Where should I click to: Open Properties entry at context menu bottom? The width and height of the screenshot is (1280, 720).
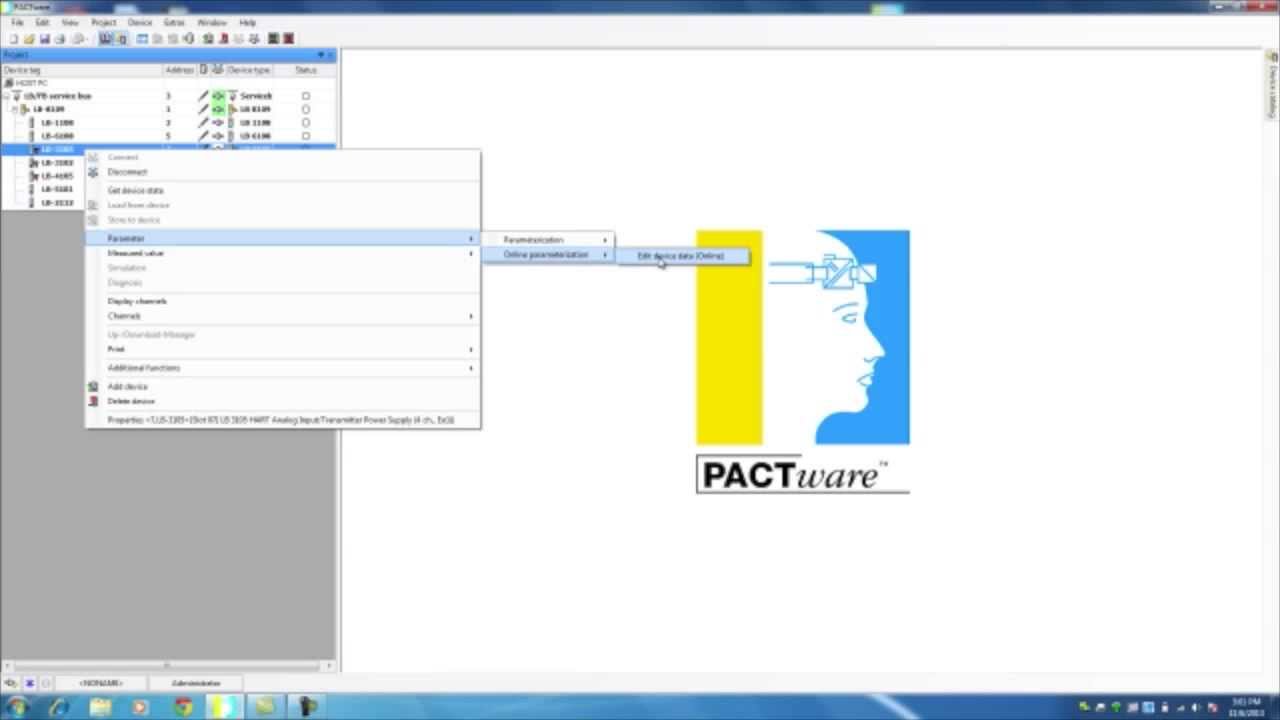[x=283, y=420]
